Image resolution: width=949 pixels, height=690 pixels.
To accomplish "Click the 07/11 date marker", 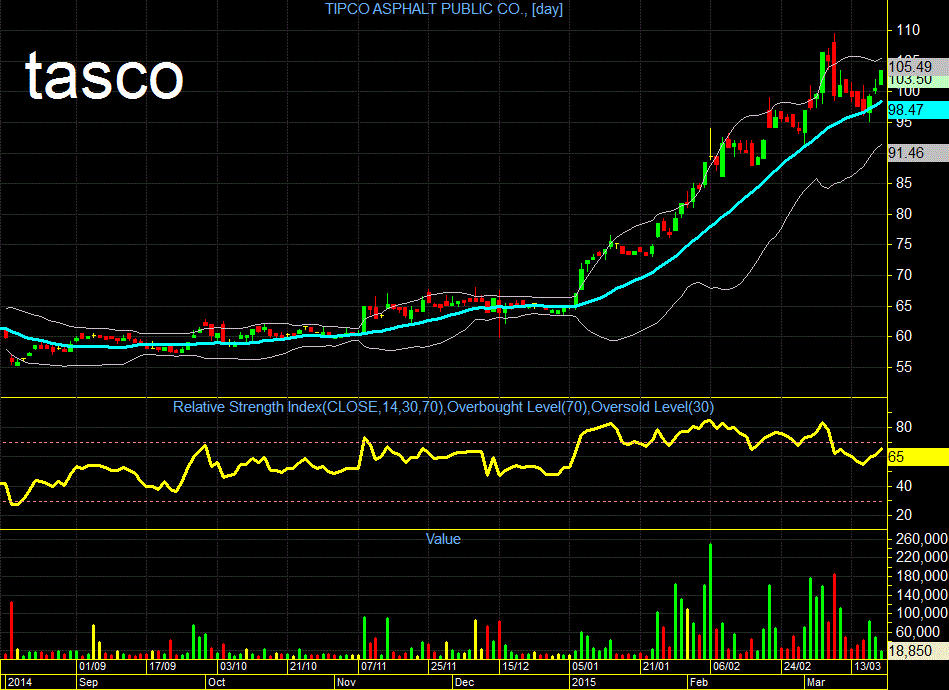I will [x=373, y=666].
